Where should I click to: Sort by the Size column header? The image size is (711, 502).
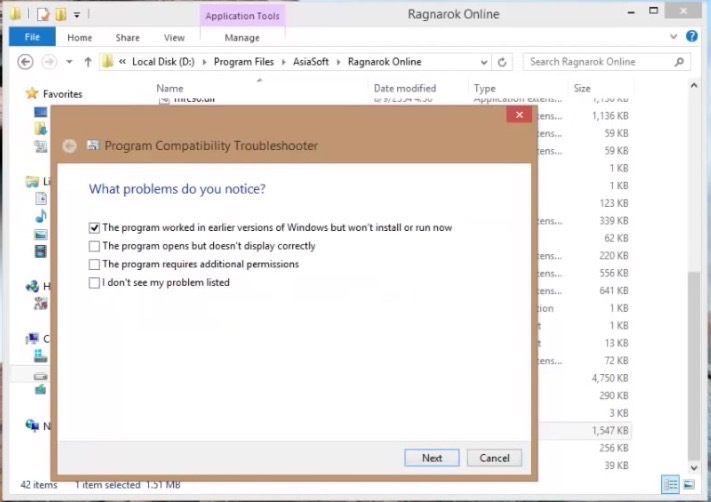582,88
